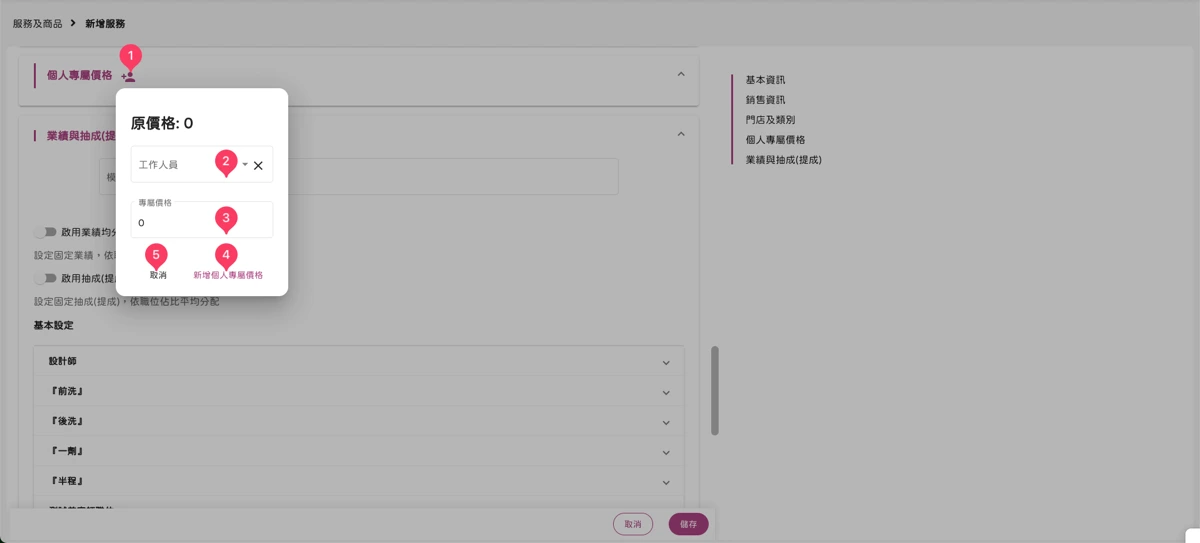Jump to 個人專屬價格 in side navigation

click(x=775, y=140)
